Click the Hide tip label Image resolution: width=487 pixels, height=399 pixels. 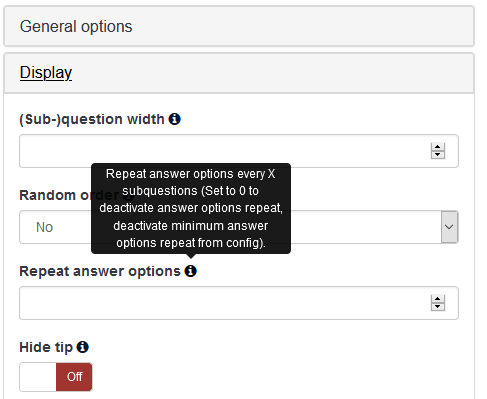point(46,347)
